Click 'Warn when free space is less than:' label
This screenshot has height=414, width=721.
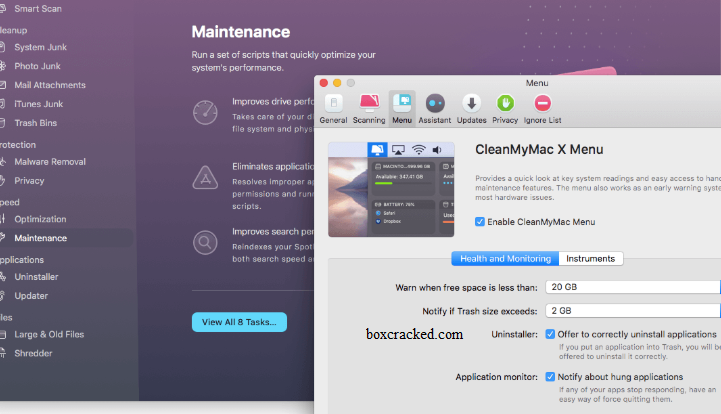coord(466,288)
